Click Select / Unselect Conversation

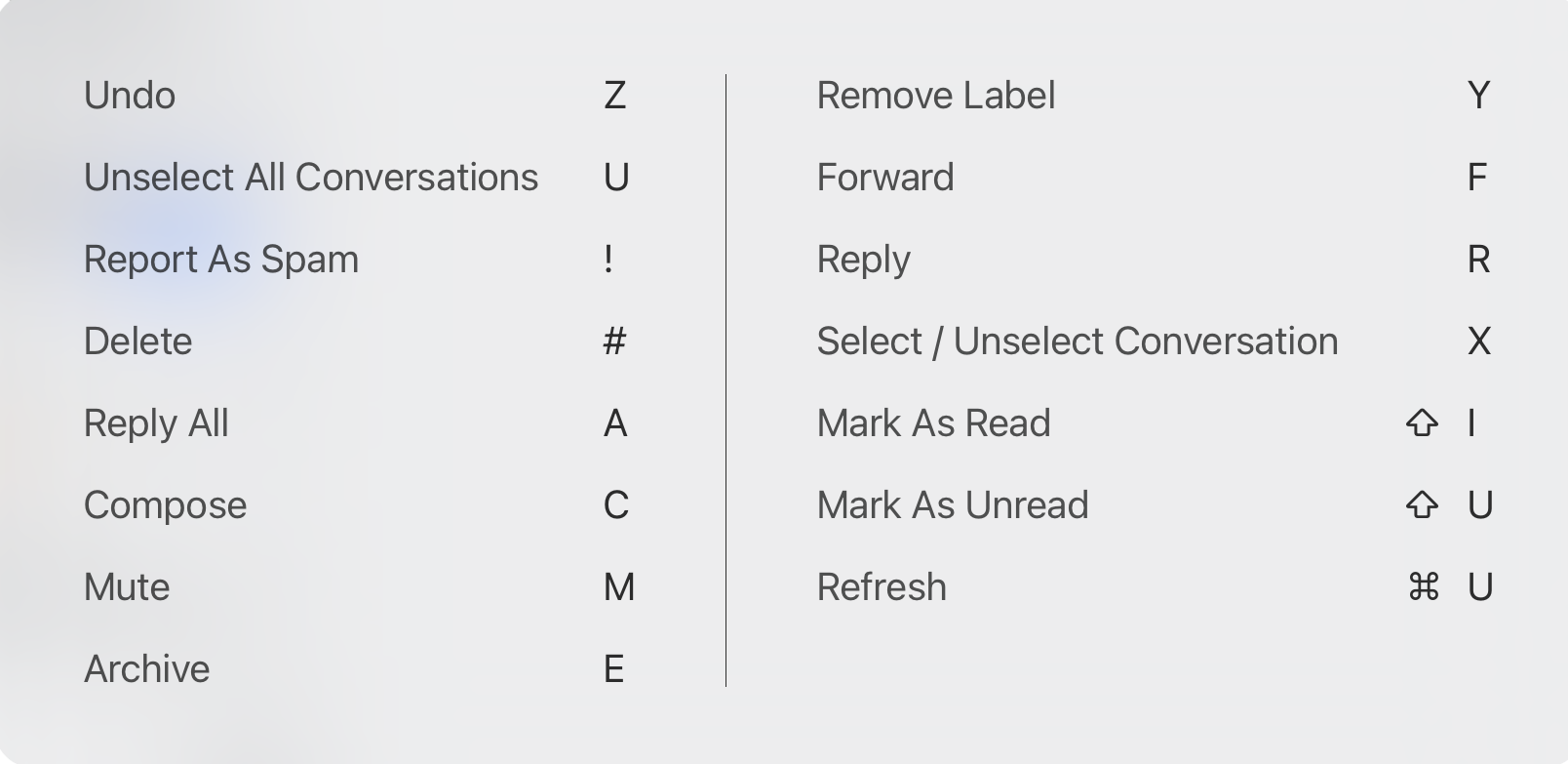[x=1078, y=342]
